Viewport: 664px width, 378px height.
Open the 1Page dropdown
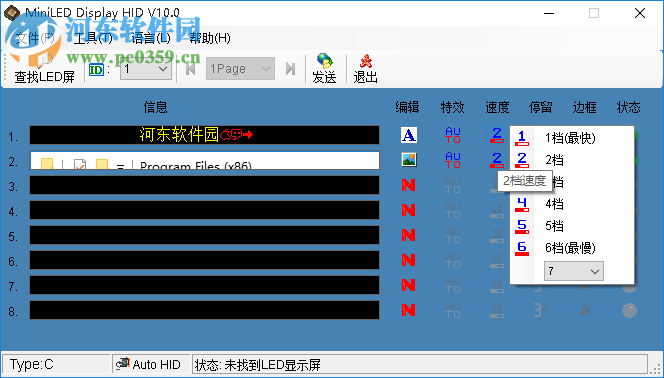point(241,69)
